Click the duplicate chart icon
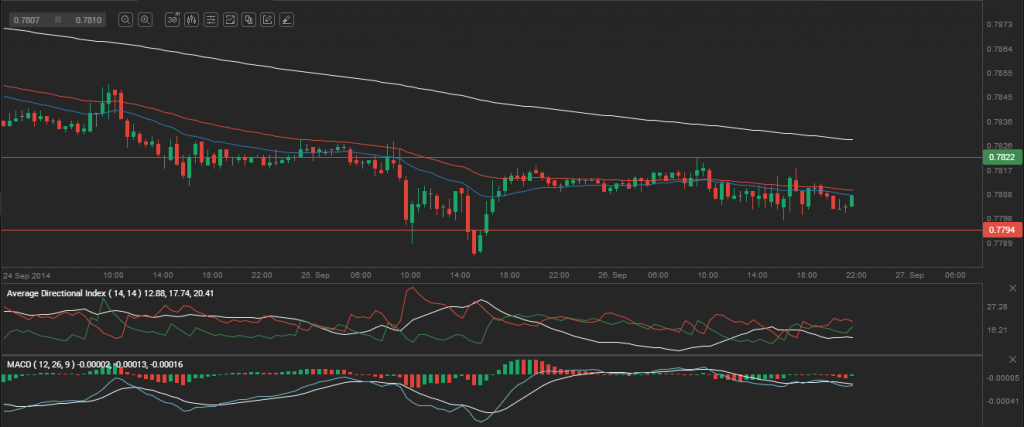This screenshot has height=427, width=1024. [249, 19]
